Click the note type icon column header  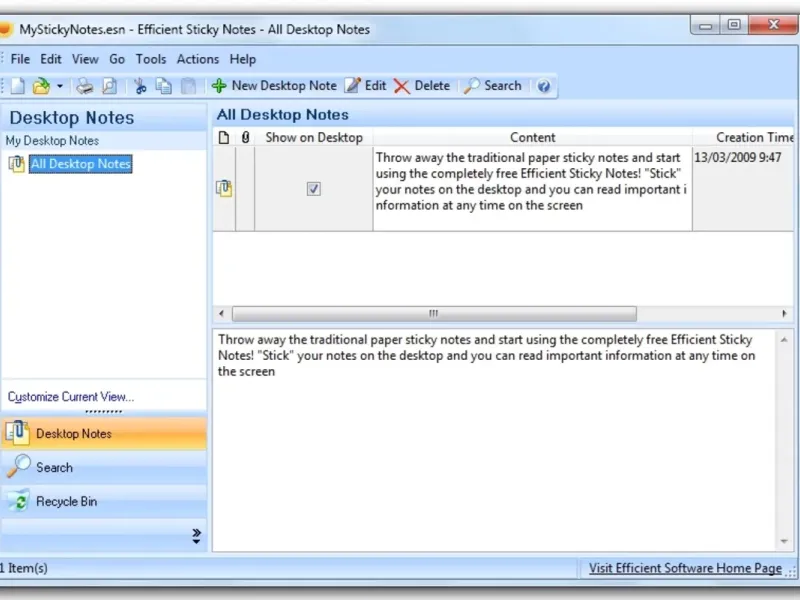click(224, 137)
